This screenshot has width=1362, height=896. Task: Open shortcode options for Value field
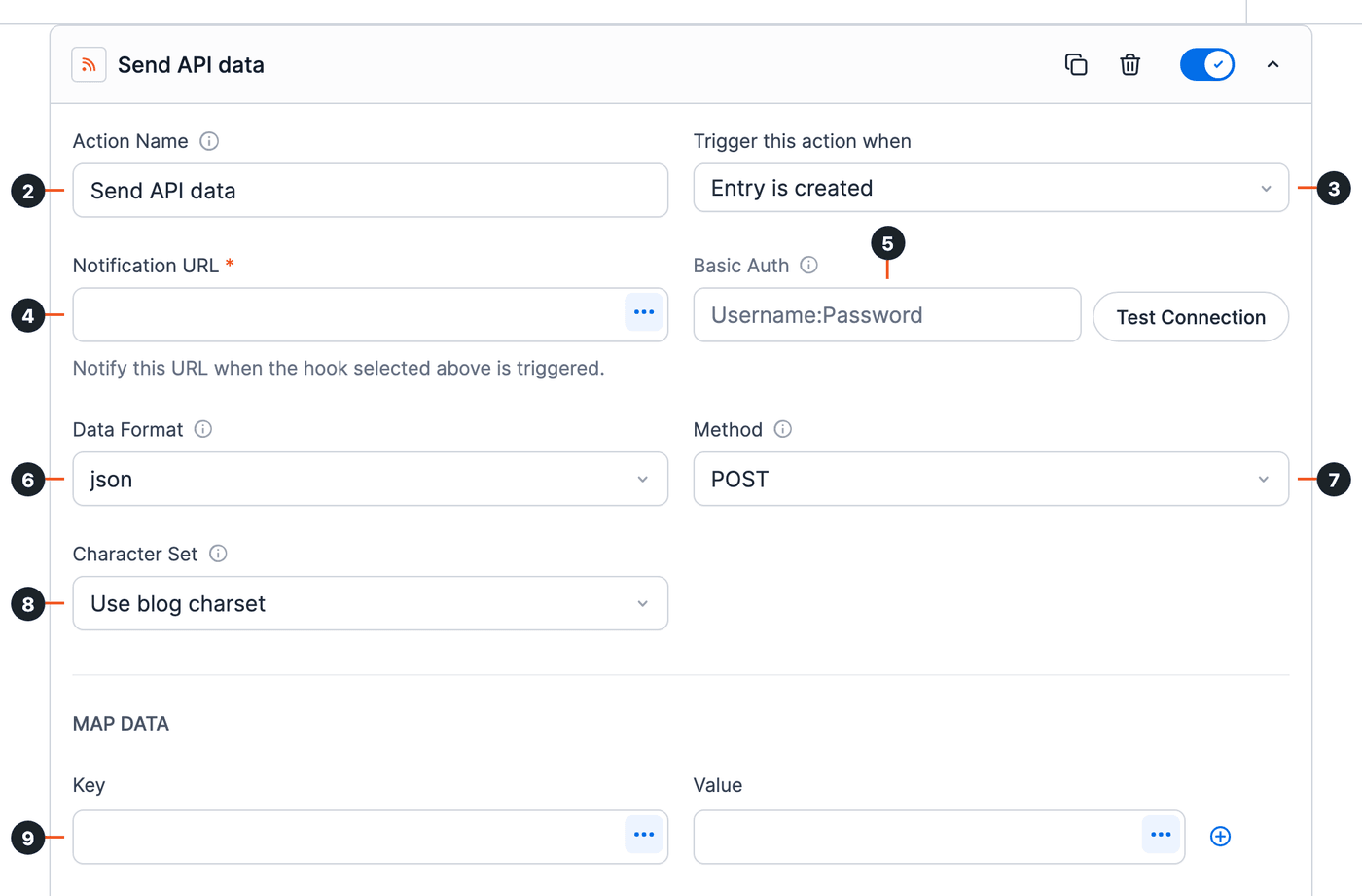pos(1161,835)
